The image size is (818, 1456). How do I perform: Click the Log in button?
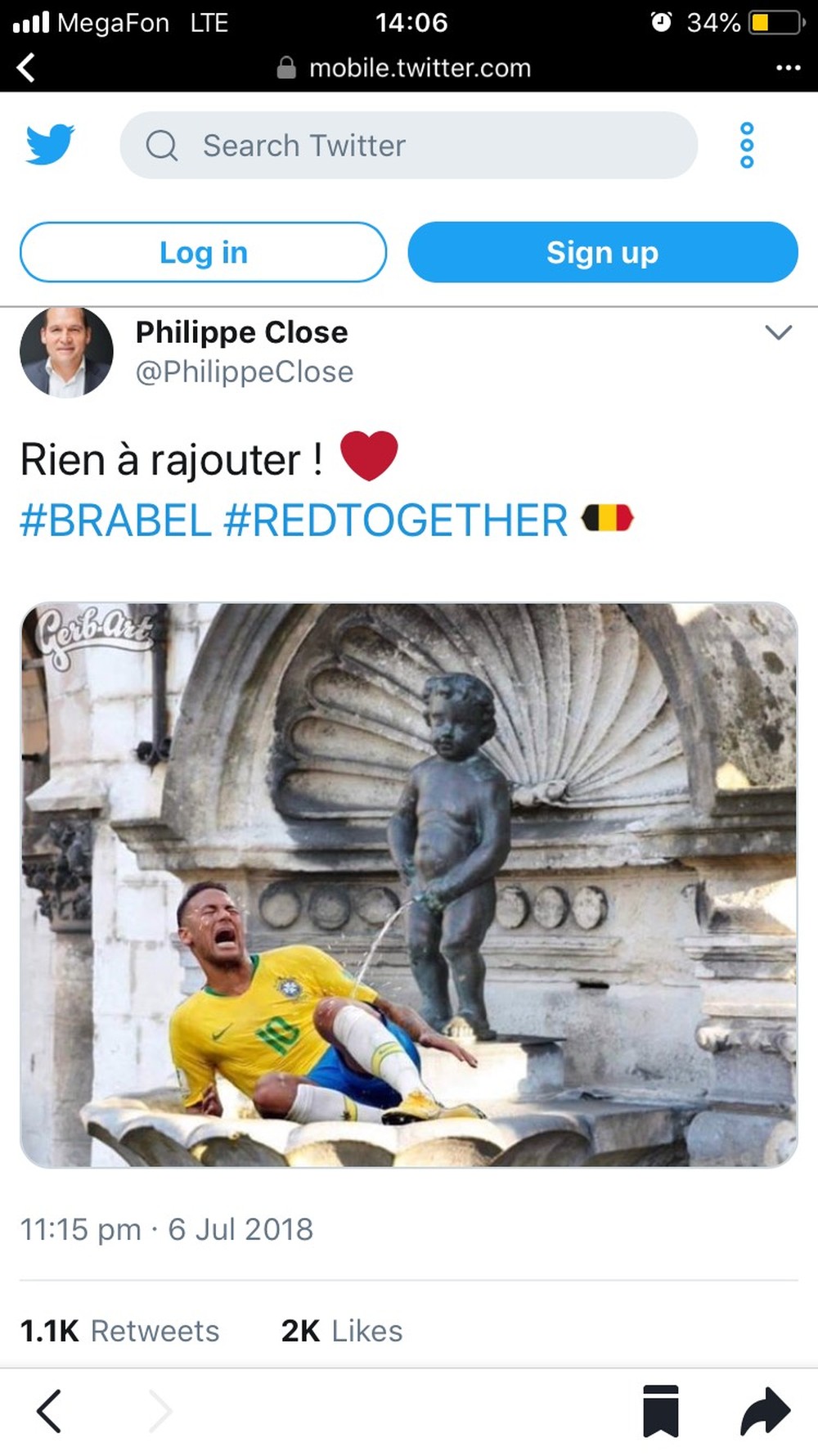[203, 252]
